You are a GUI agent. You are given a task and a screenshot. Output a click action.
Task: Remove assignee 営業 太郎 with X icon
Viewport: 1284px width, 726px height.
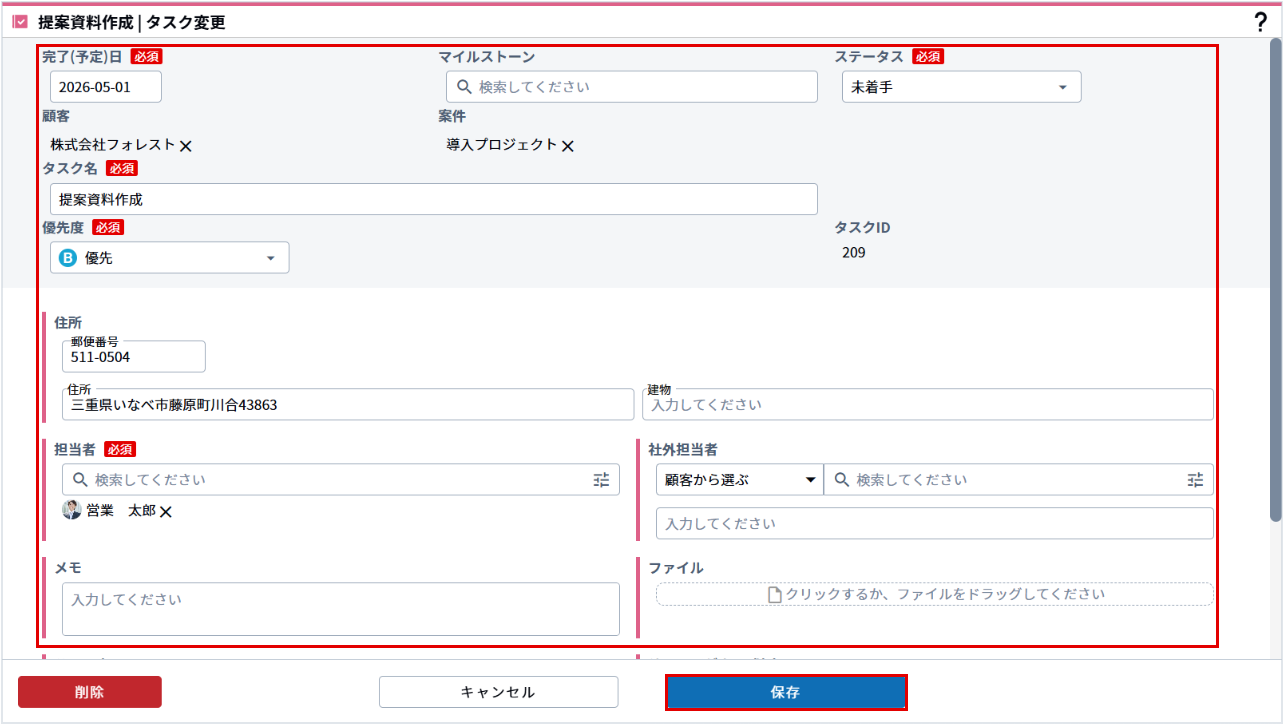pyautogui.click(x=166, y=512)
